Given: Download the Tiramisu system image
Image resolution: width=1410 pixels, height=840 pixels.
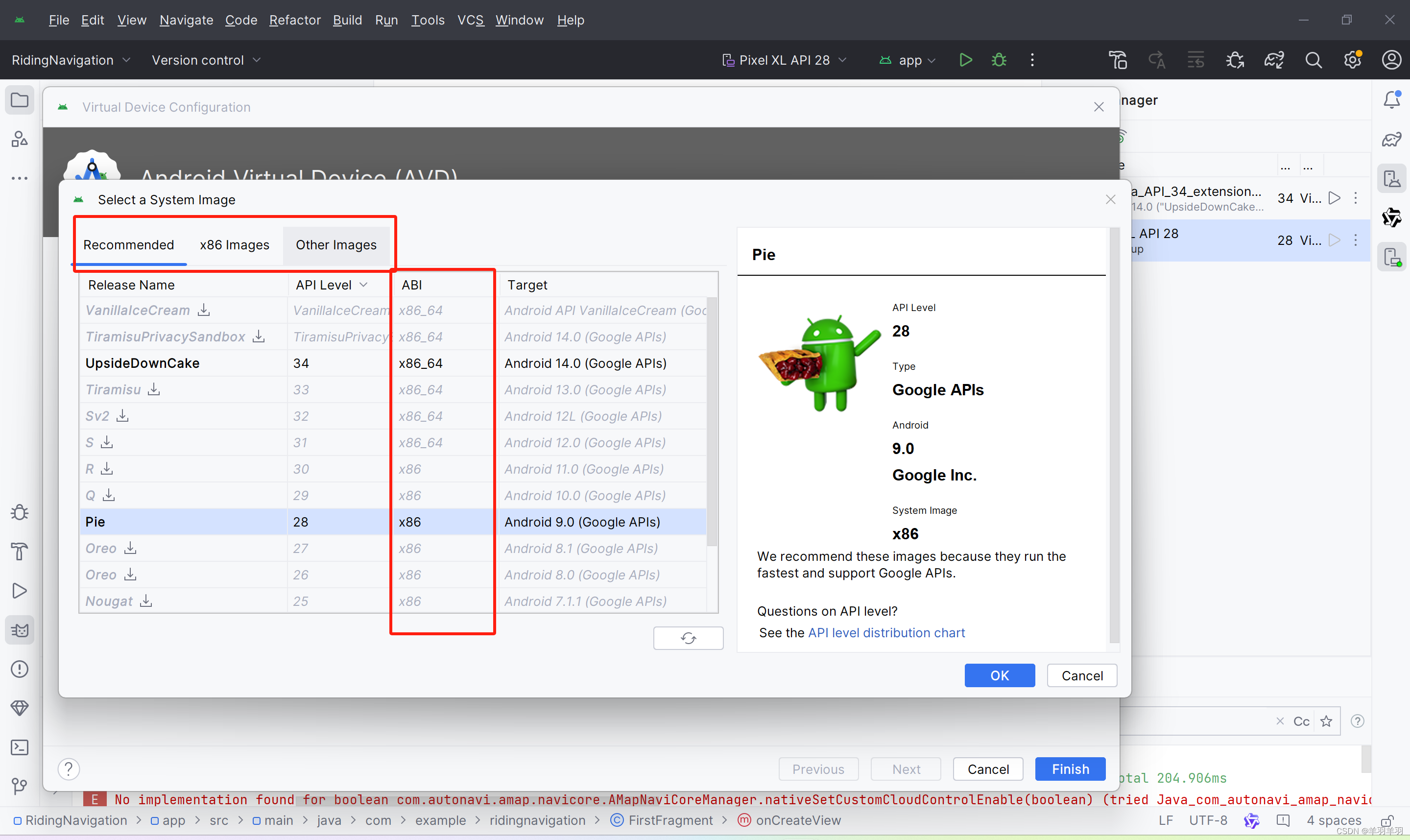Looking at the screenshot, I should point(153,389).
